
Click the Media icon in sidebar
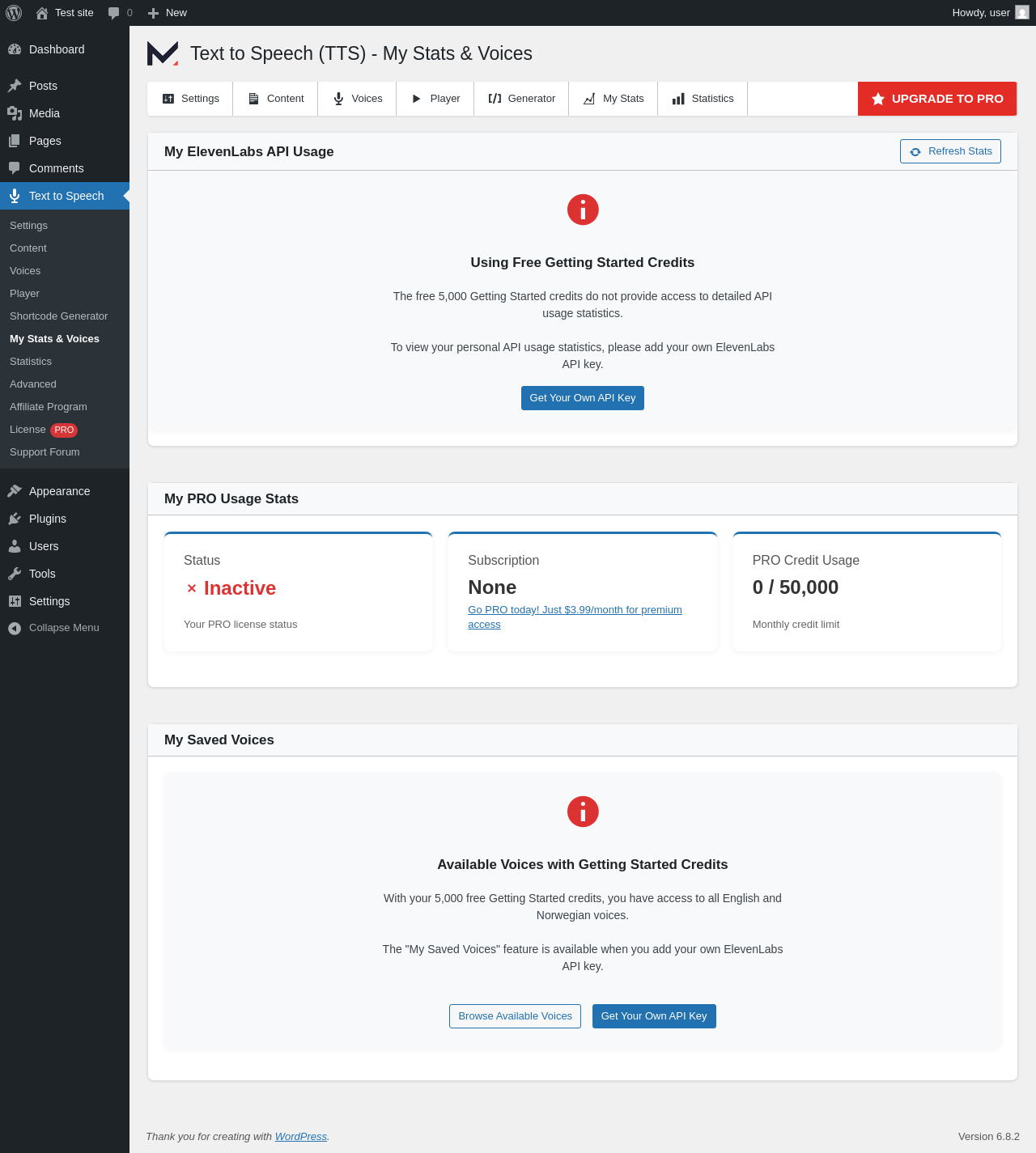[15, 113]
